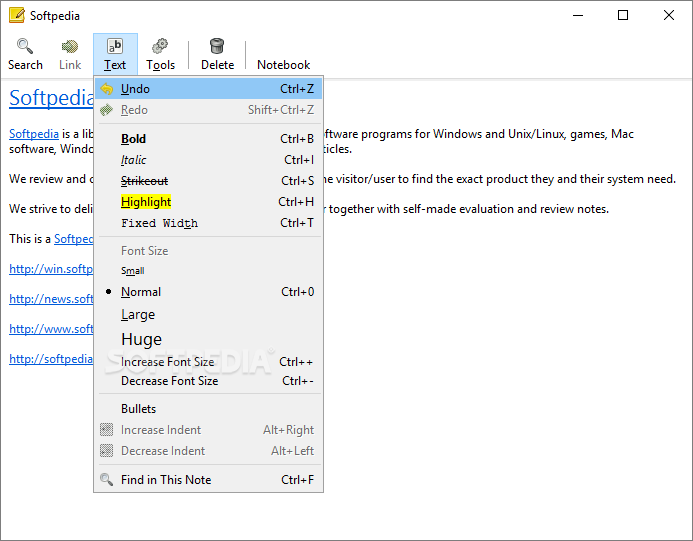This screenshot has width=693, height=541.
Task: Click the 'review notes' paragraph text
Action: tap(468, 209)
